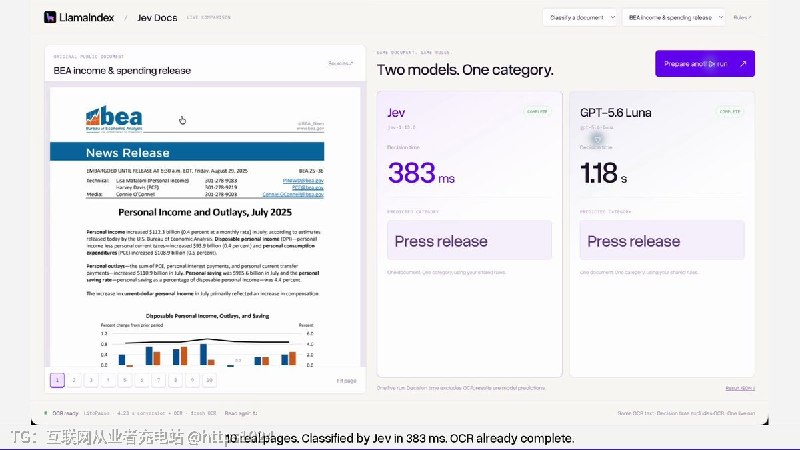Go to document page 6

point(142,380)
